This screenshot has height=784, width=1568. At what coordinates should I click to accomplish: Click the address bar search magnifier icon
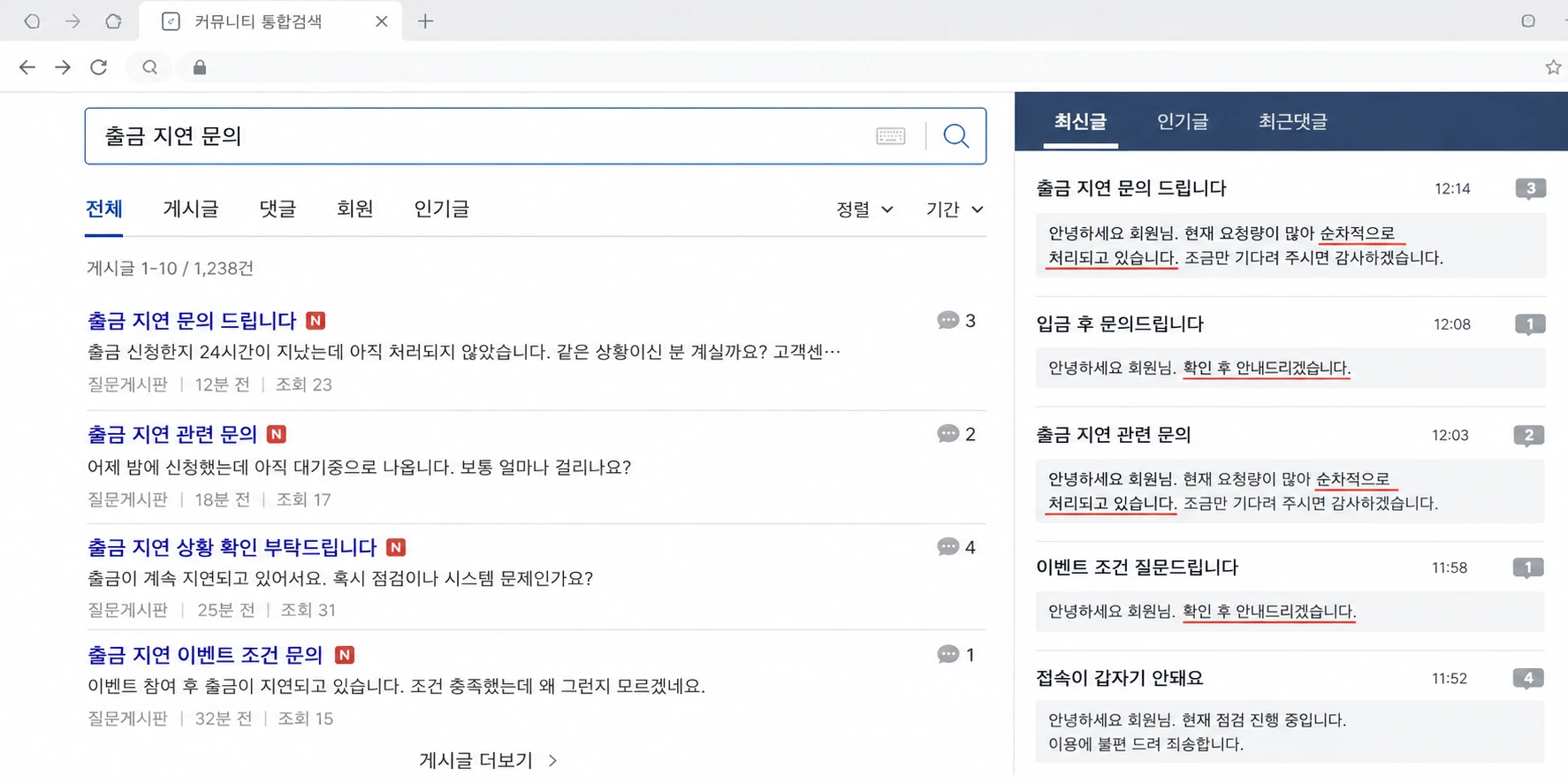(x=150, y=67)
